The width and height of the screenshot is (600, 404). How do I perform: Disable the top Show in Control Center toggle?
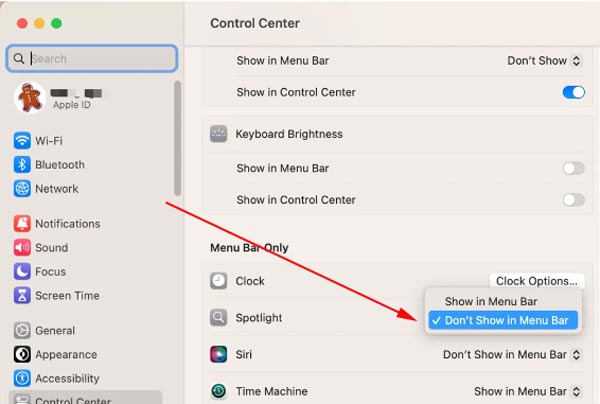(573, 93)
